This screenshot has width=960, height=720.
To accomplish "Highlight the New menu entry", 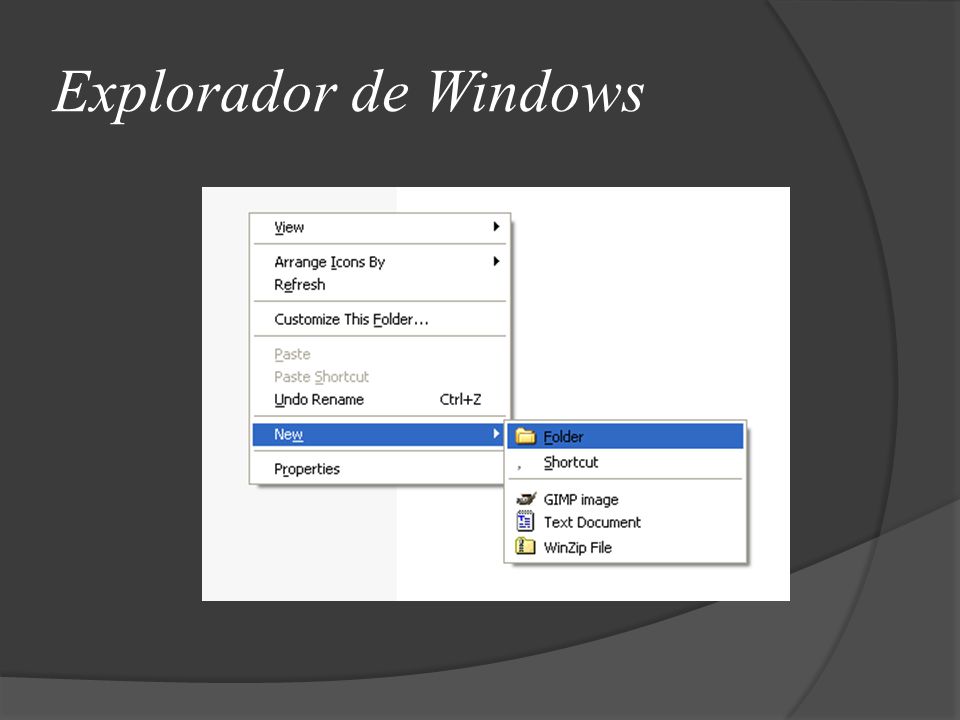I will click(378, 434).
